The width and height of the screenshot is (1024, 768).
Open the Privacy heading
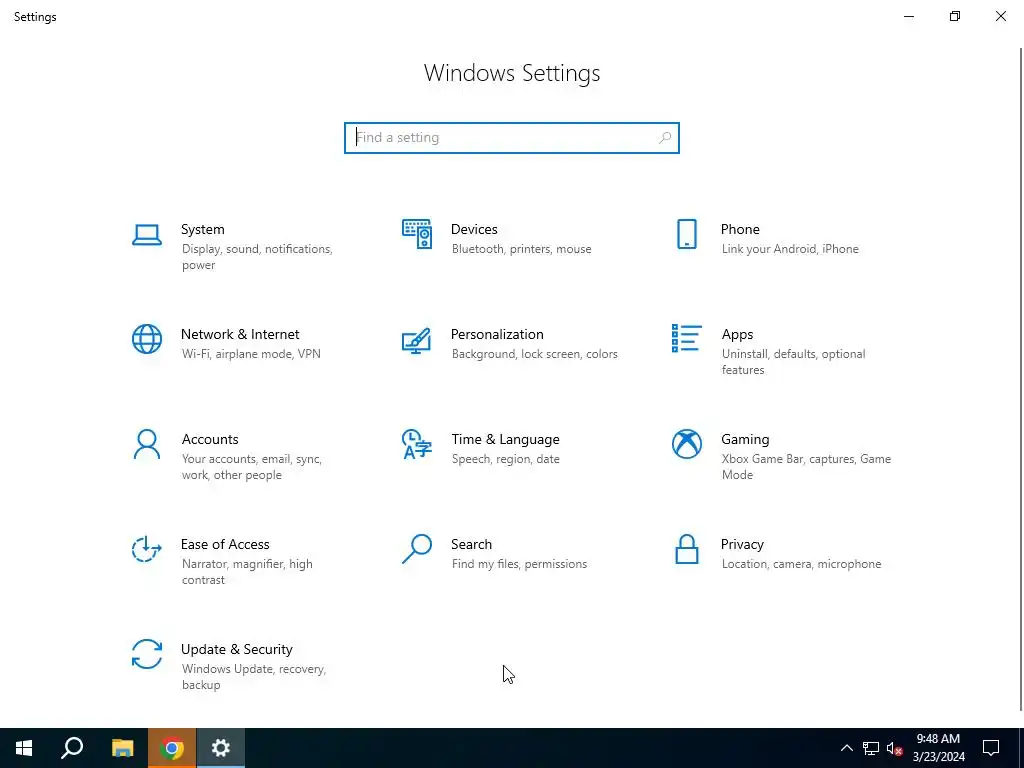pos(742,545)
